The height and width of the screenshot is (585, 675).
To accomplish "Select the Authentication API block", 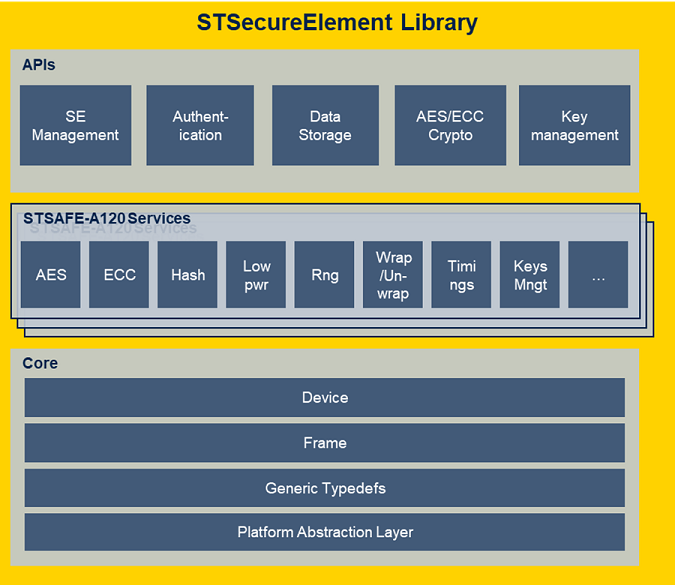I will (200, 125).
